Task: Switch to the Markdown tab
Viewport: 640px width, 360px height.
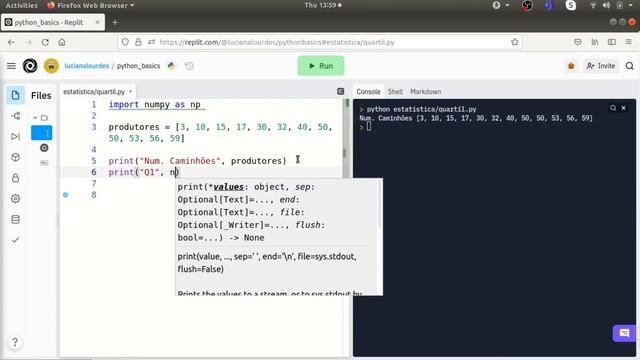Action: pos(425,91)
